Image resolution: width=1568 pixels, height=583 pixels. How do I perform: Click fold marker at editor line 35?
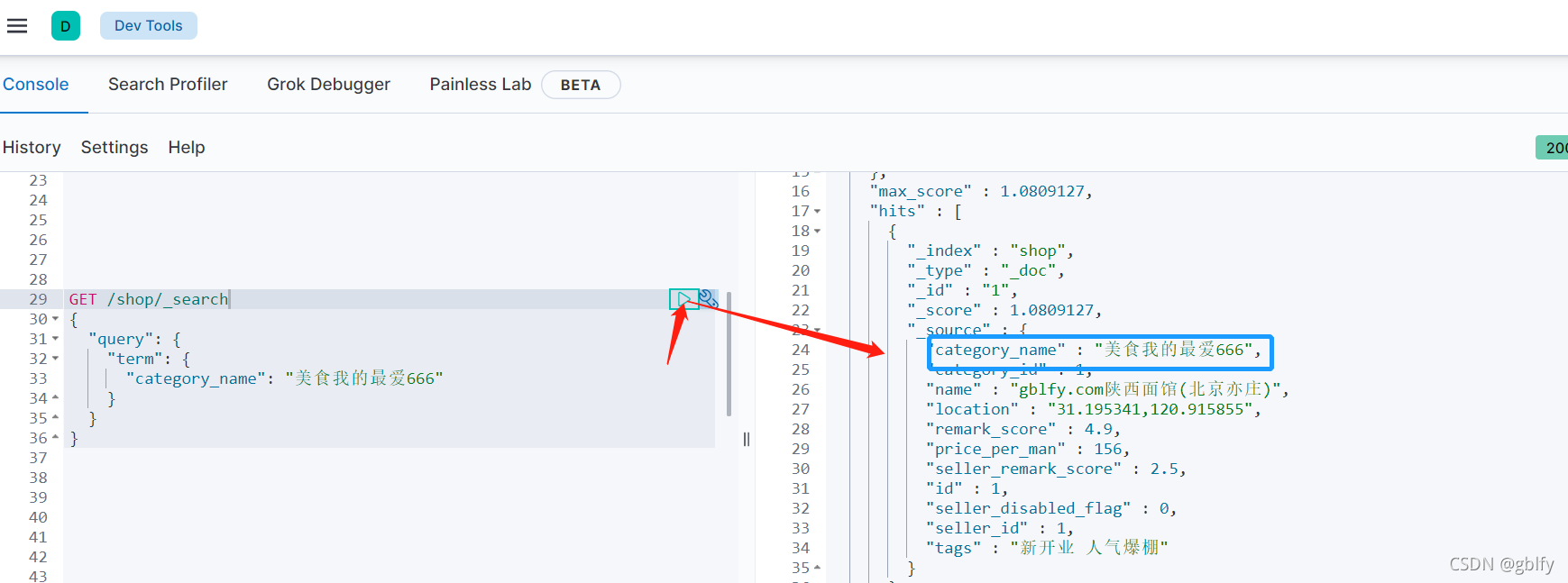(x=55, y=417)
